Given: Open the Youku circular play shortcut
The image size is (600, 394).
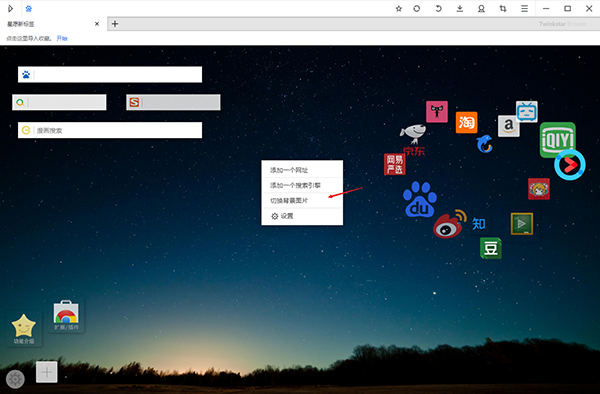Looking at the screenshot, I should 569,165.
